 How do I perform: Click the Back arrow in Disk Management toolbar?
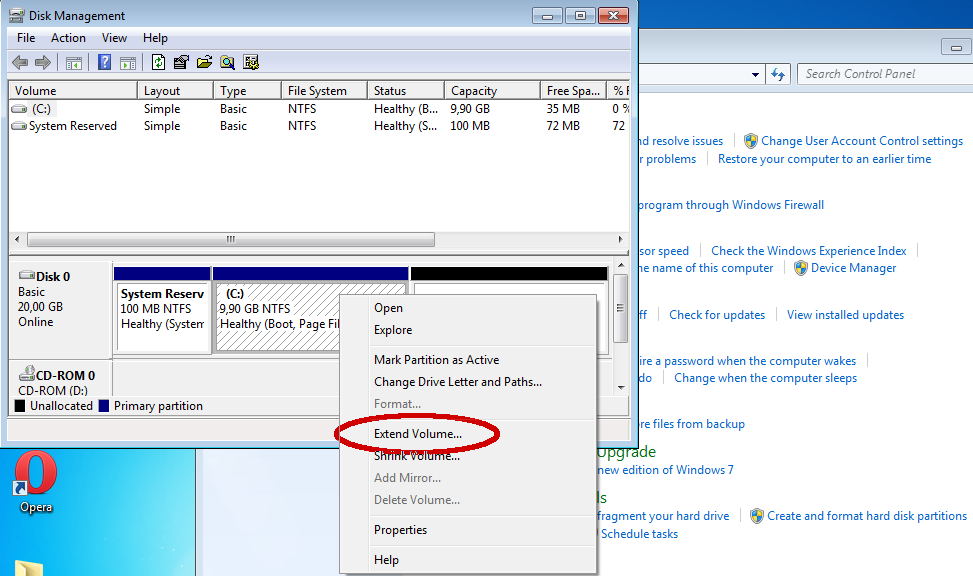(x=19, y=63)
